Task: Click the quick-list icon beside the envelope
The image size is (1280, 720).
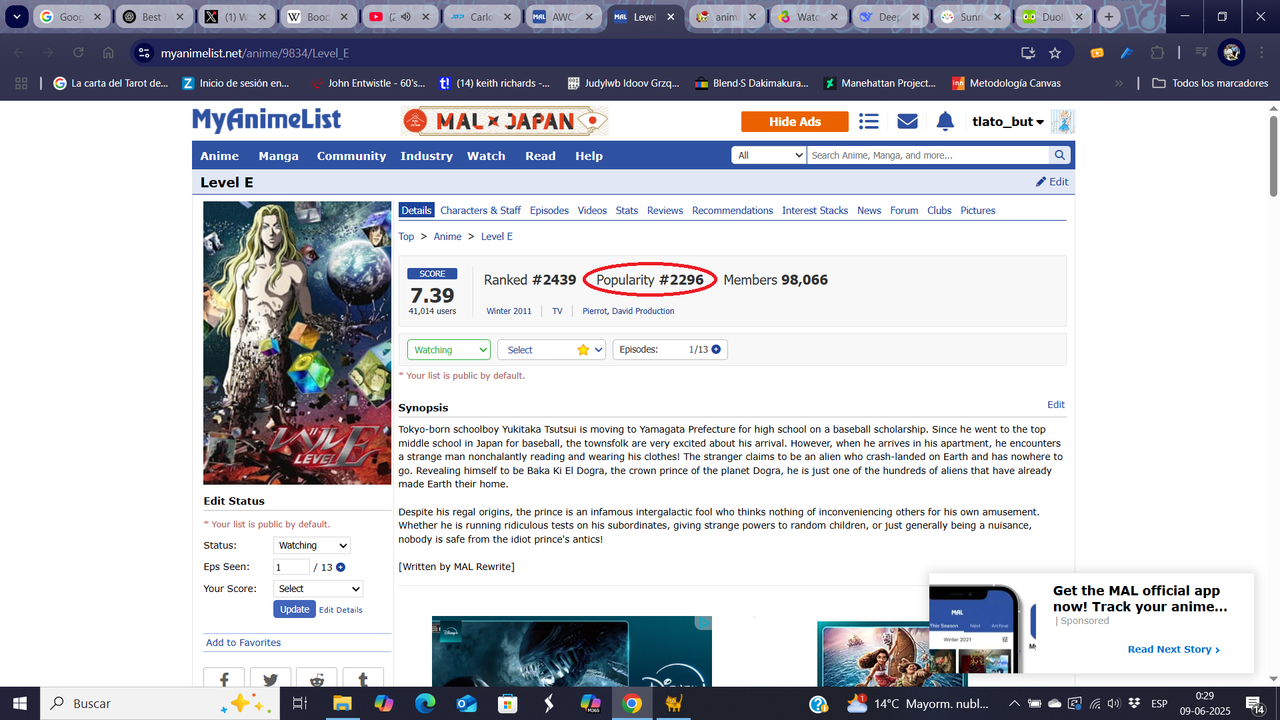Action: pos(868,121)
